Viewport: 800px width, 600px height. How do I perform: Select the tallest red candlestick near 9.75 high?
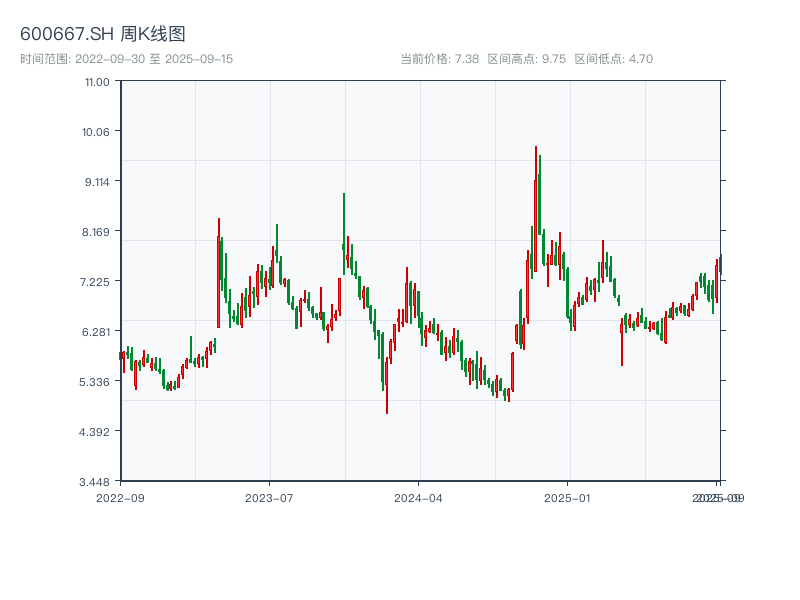[x=536, y=210]
